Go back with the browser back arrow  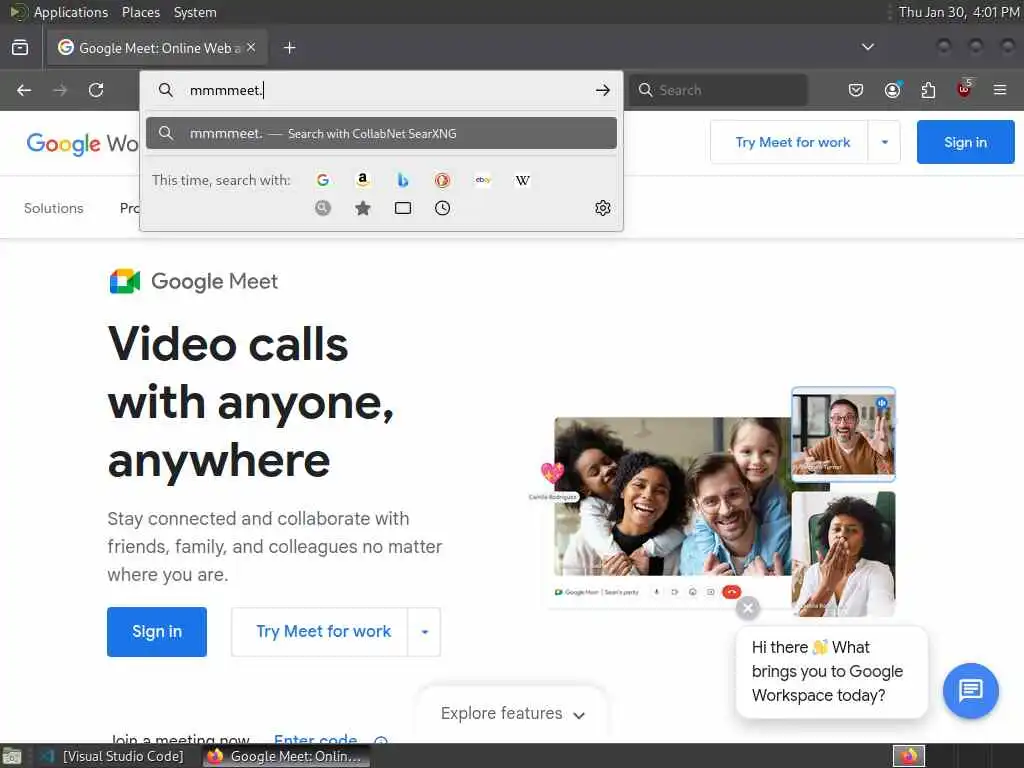pos(24,90)
